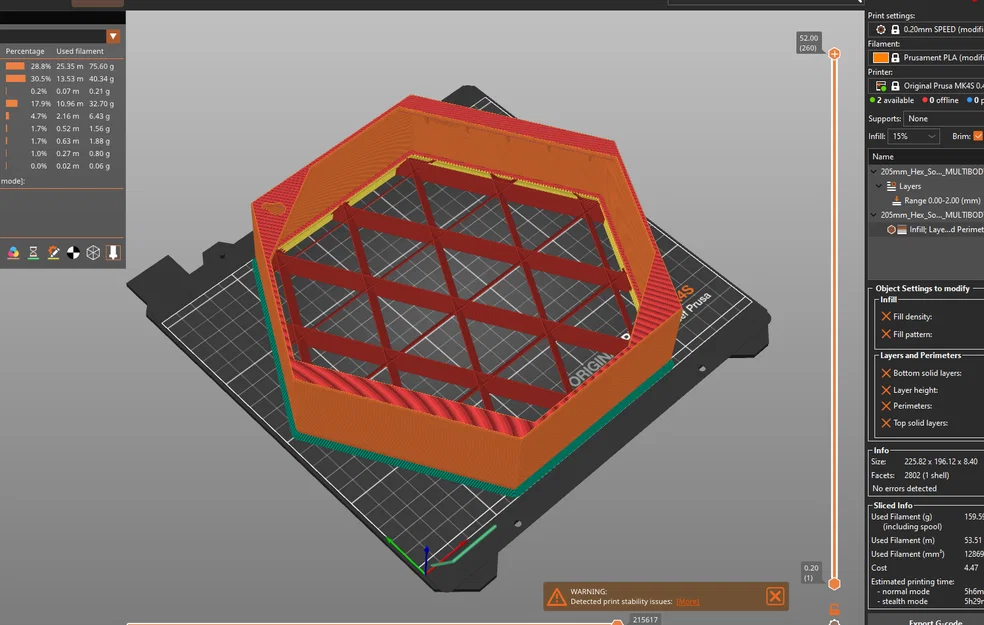Select the hourglass time estimate icon
This screenshot has height=625, width=984.
32,252
